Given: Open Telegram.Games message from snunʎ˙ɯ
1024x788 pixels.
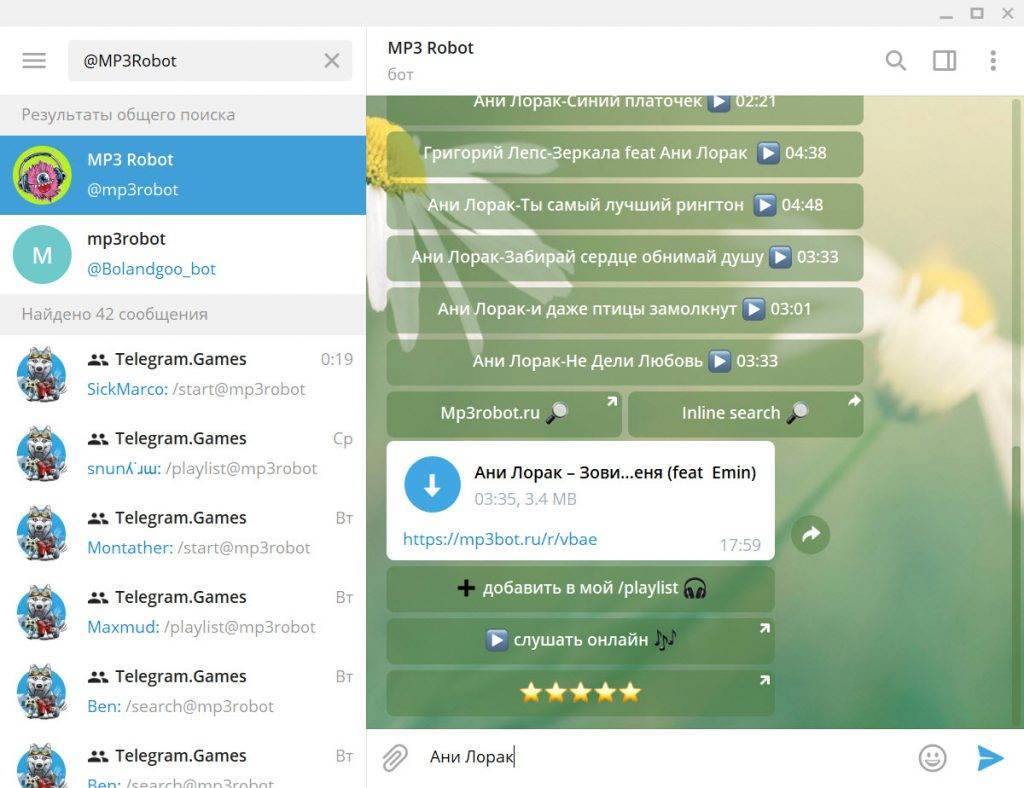Looking at the screenshot, I should [x=183, y=453].
